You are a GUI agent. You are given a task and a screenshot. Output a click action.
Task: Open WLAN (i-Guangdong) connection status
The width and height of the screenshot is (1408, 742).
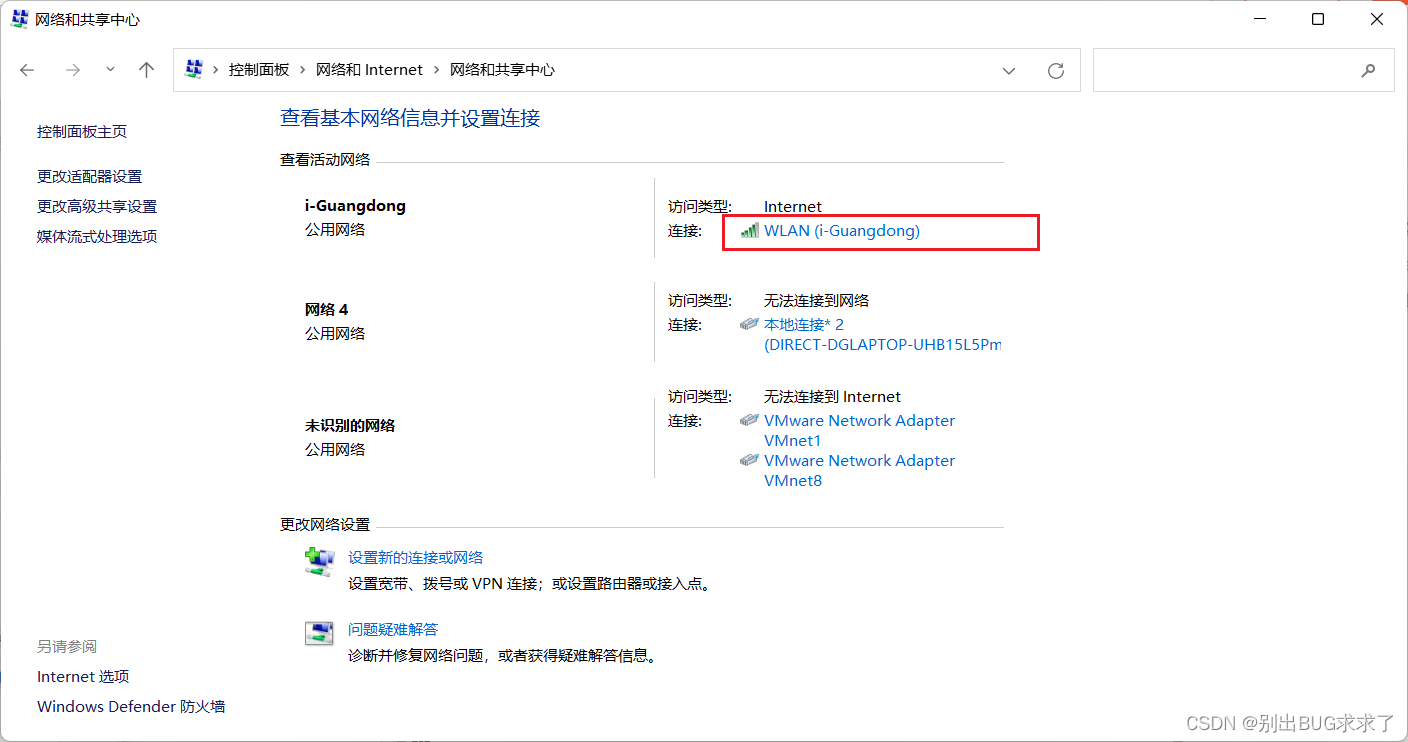point(842,231)
